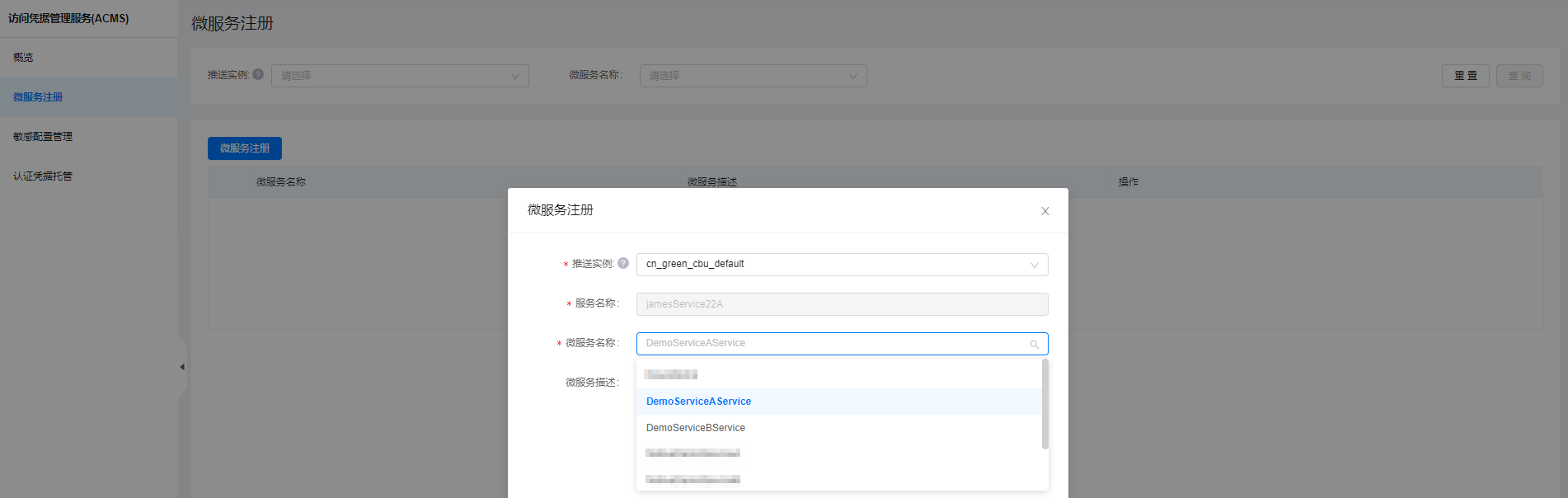Image resolution: width=1568 pixels, height=498 pixels.
Task: Open the 微服务名称 filter dropdown
Action: click(753, 76)
